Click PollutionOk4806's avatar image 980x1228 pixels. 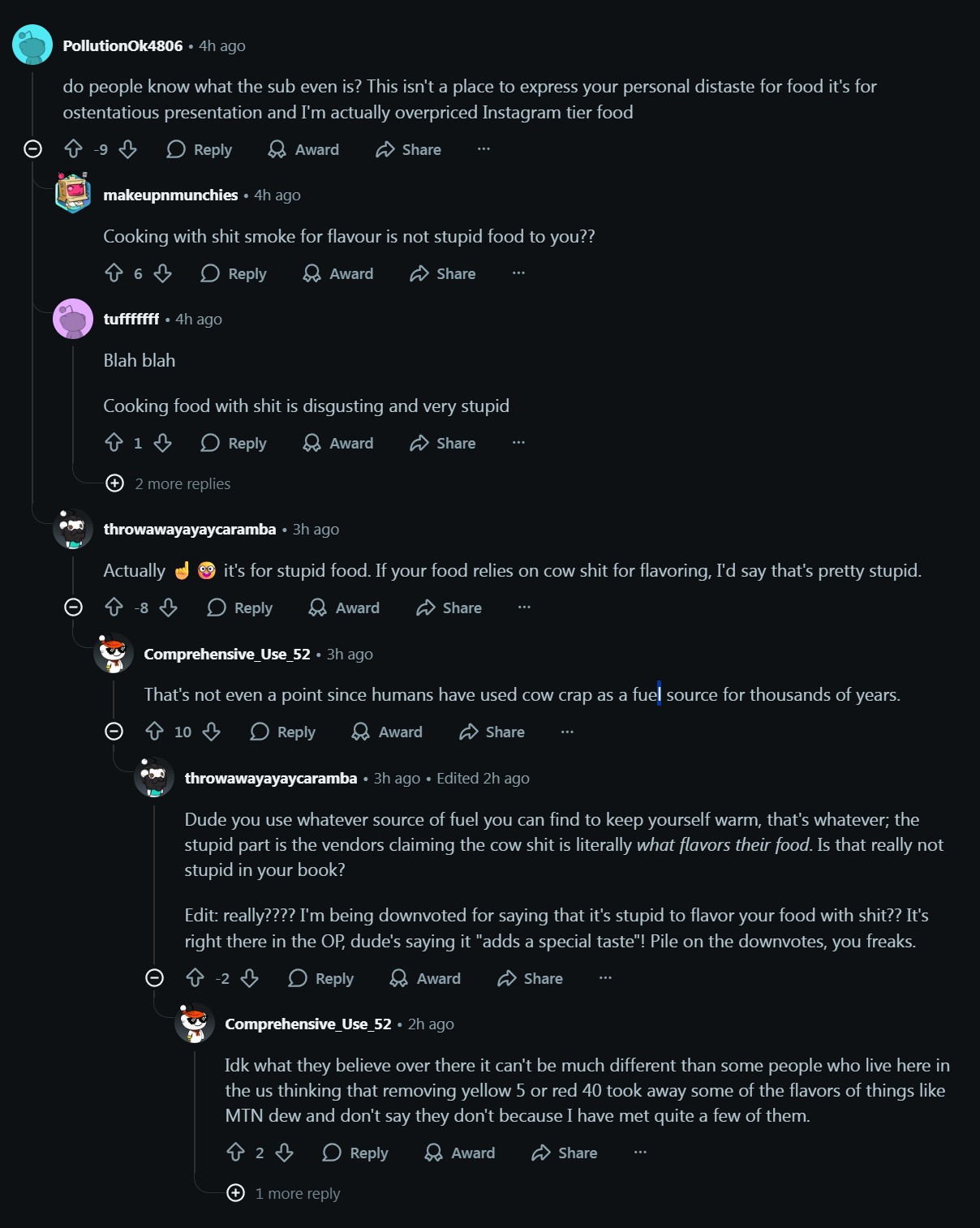click(32, 45)
